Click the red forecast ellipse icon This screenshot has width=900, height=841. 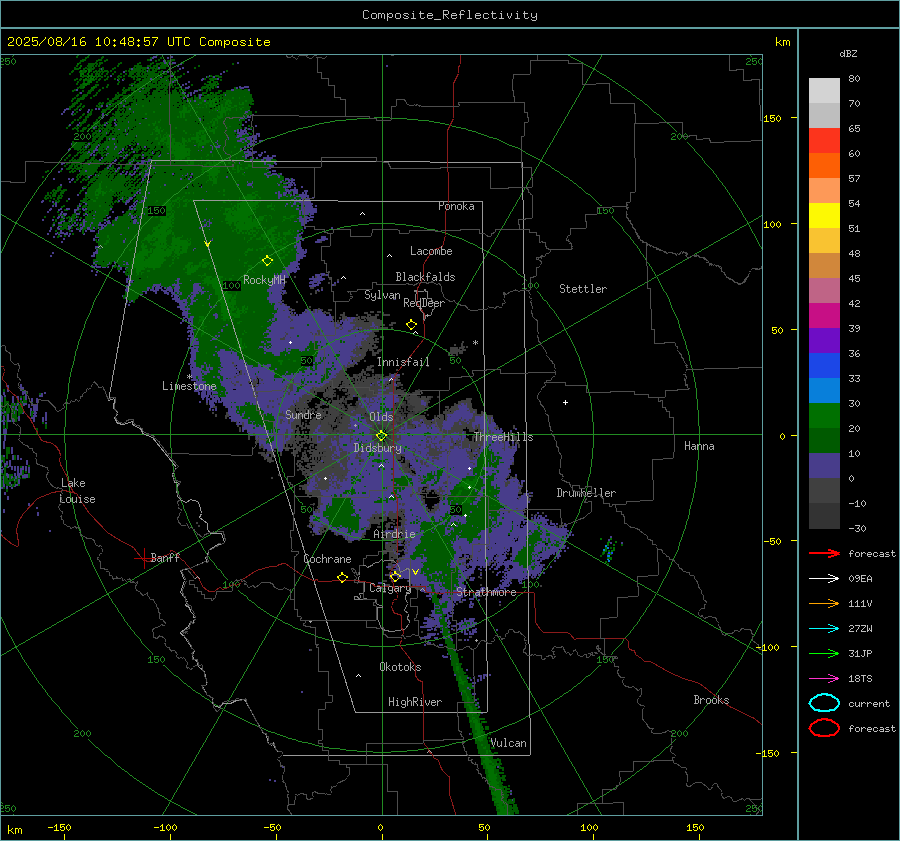pos(824,728)
